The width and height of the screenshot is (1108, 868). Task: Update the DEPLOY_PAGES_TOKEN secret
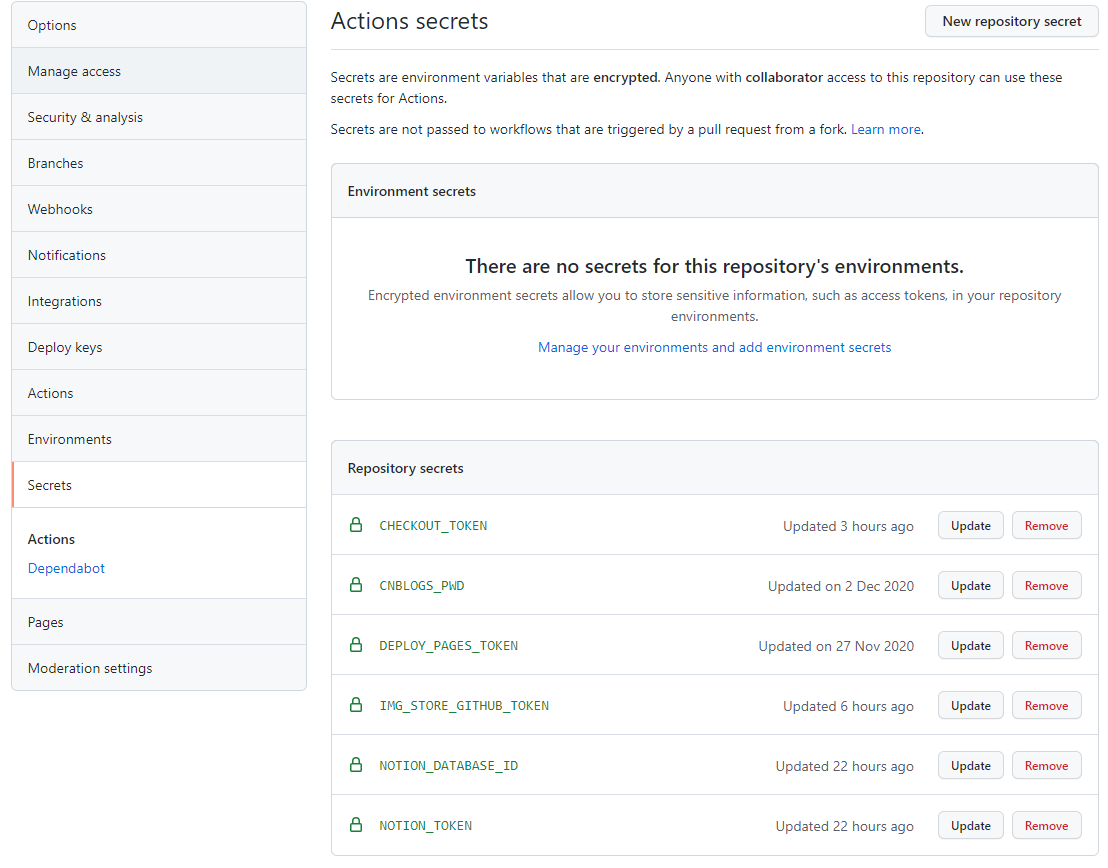click(x=970, y=646)
